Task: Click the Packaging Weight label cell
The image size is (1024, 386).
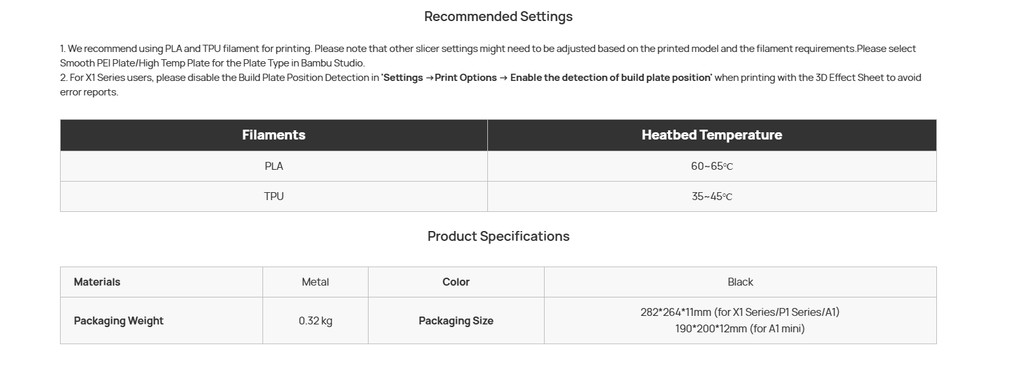Action: (161, 321)
